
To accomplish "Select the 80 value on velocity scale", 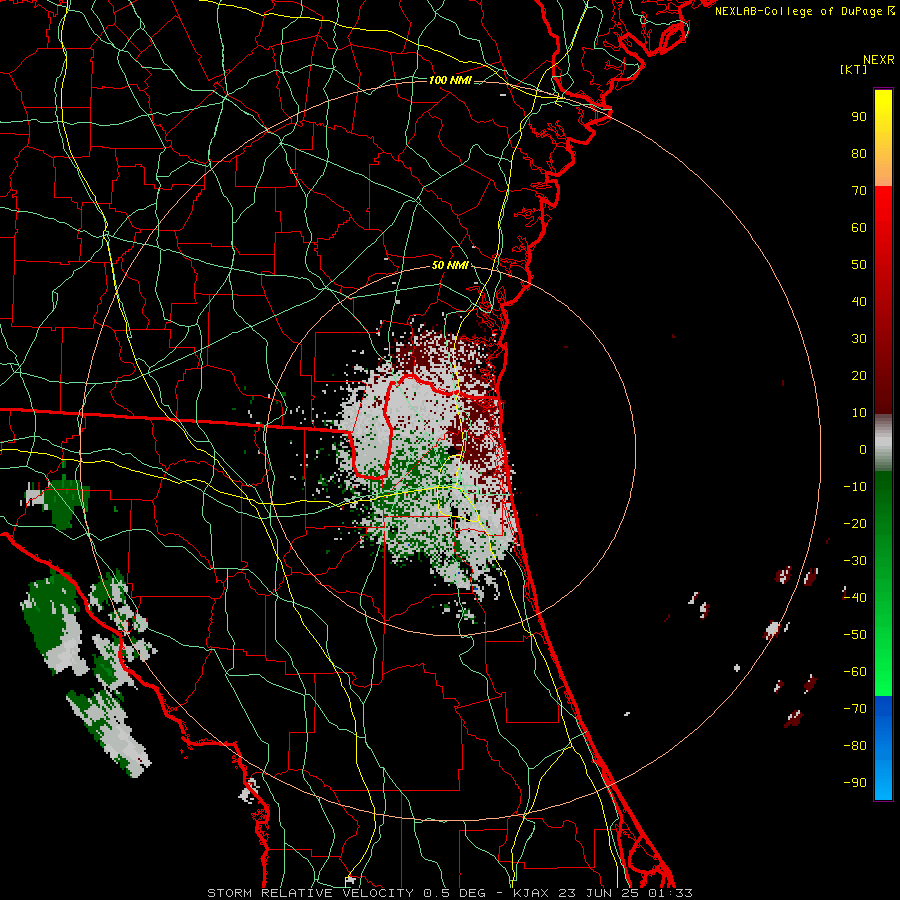I will [859, 154].
